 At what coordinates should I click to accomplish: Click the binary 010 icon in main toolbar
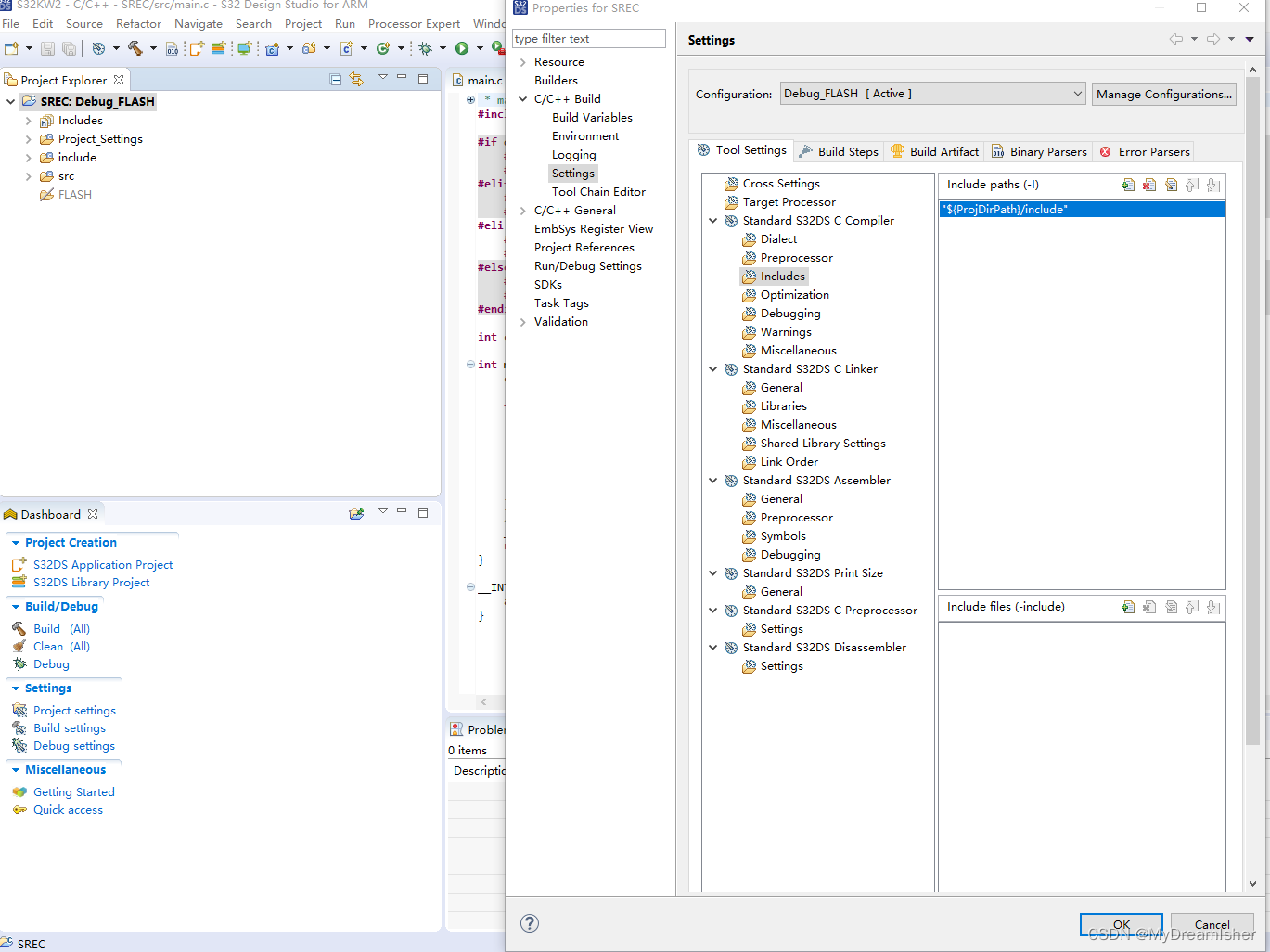point(172,48)
